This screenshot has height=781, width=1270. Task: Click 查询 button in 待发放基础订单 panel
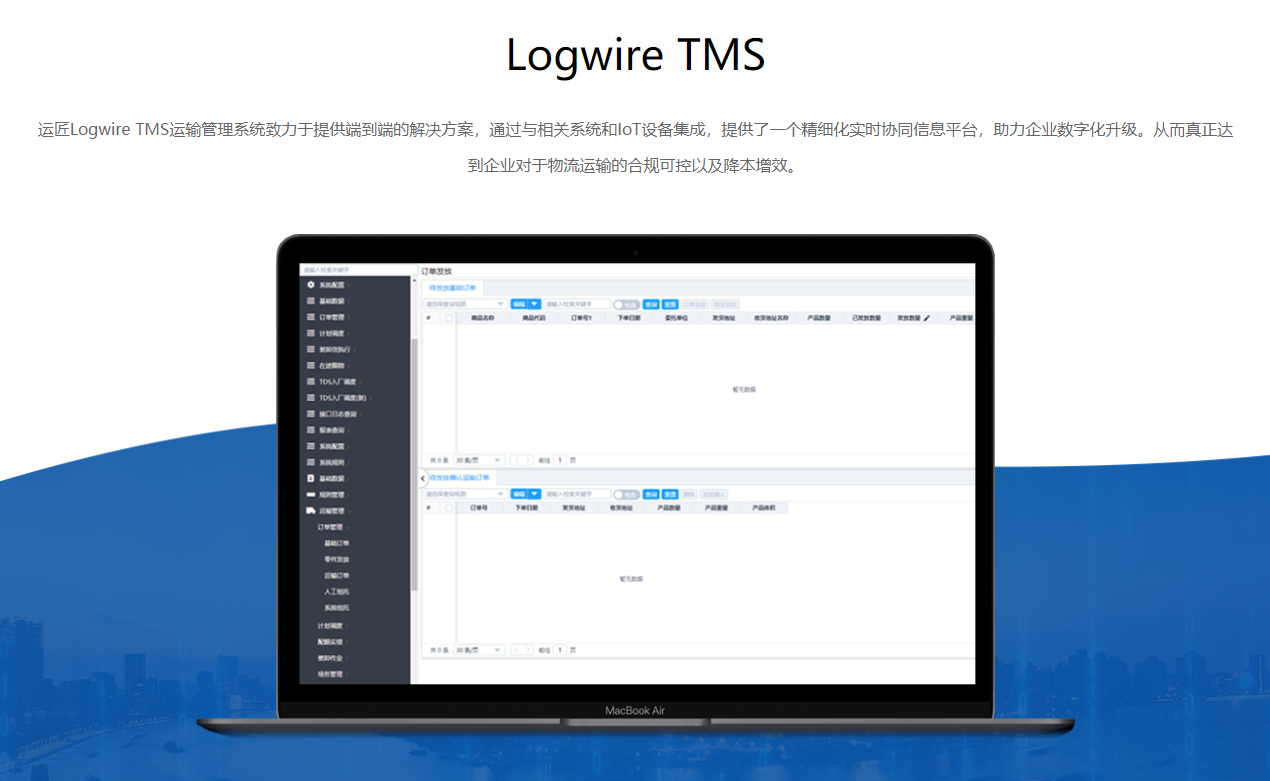click(651, 304)
